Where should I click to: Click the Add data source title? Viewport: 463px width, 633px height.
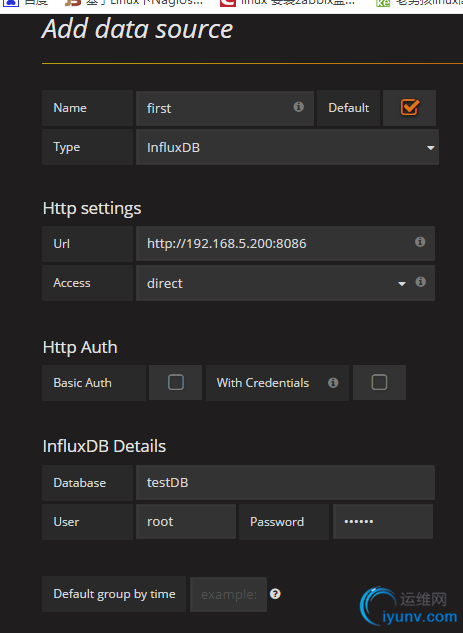pos(137,29)
